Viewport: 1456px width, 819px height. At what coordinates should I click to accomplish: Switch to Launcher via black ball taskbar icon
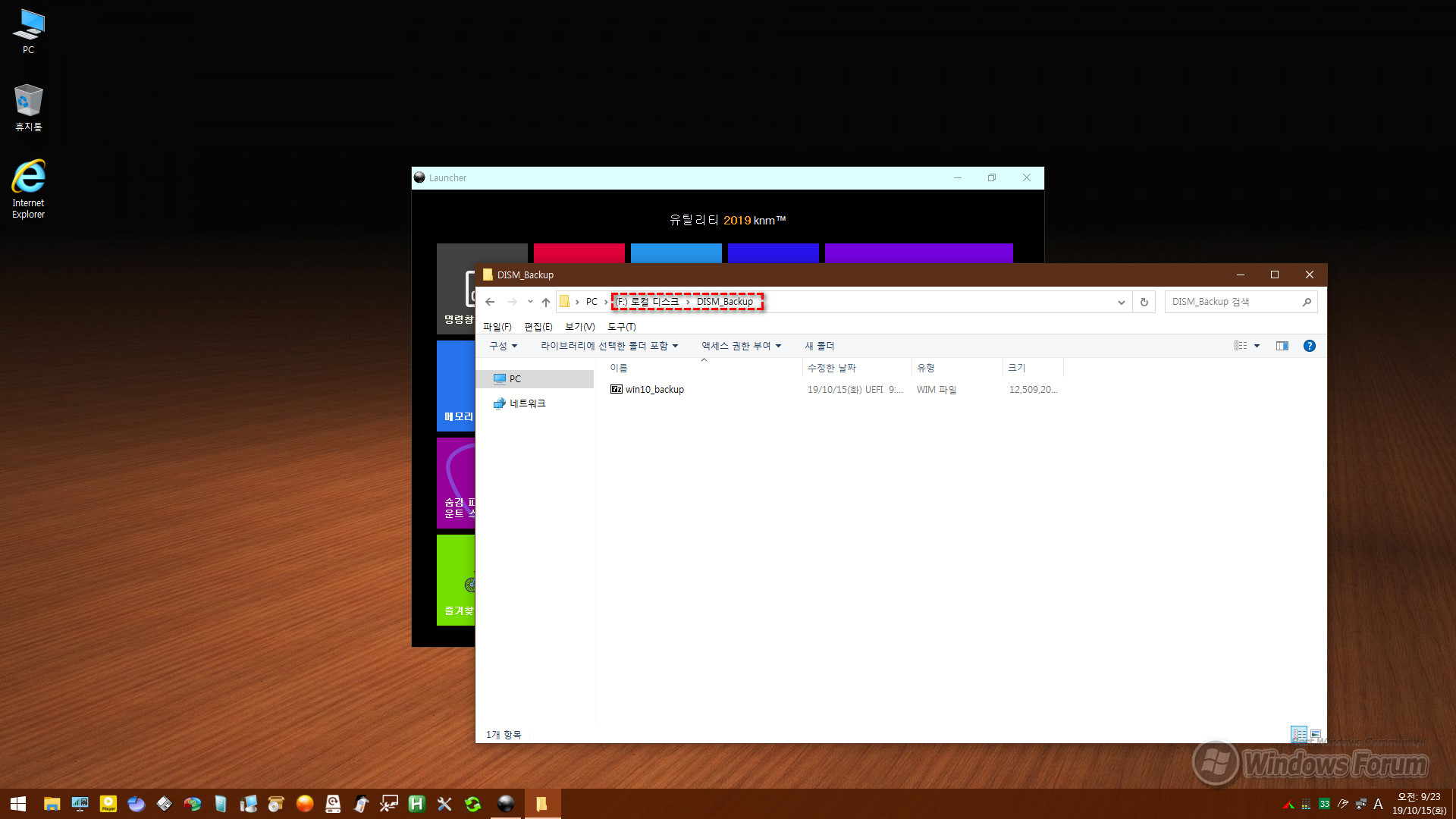506,804
